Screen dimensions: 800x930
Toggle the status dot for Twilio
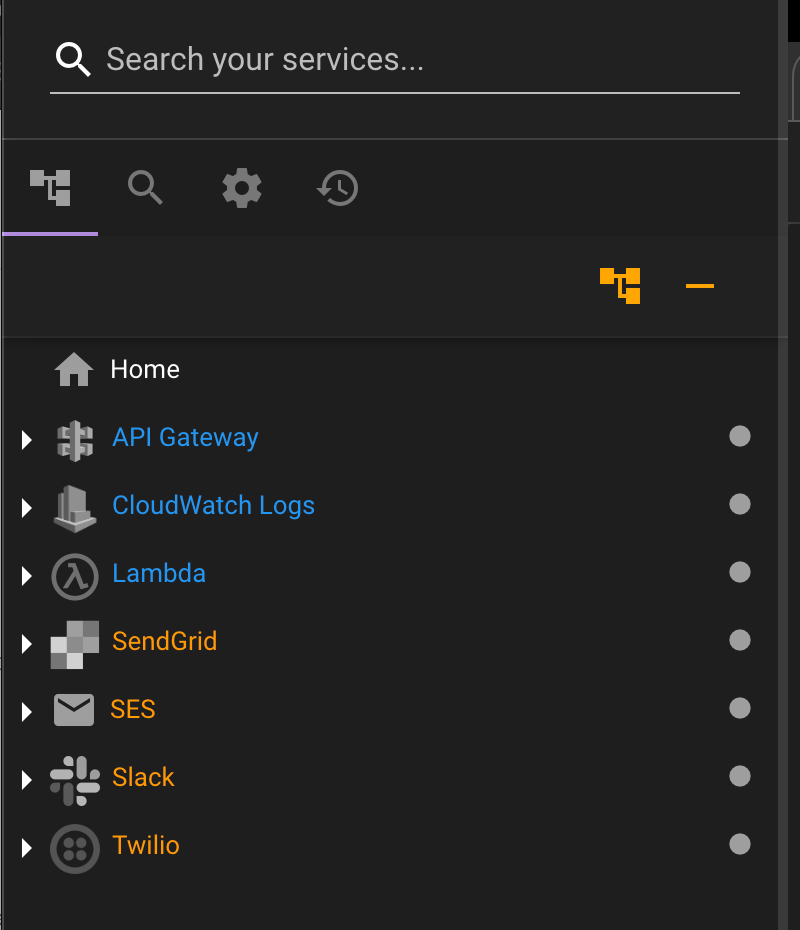[x=740, y=844]
